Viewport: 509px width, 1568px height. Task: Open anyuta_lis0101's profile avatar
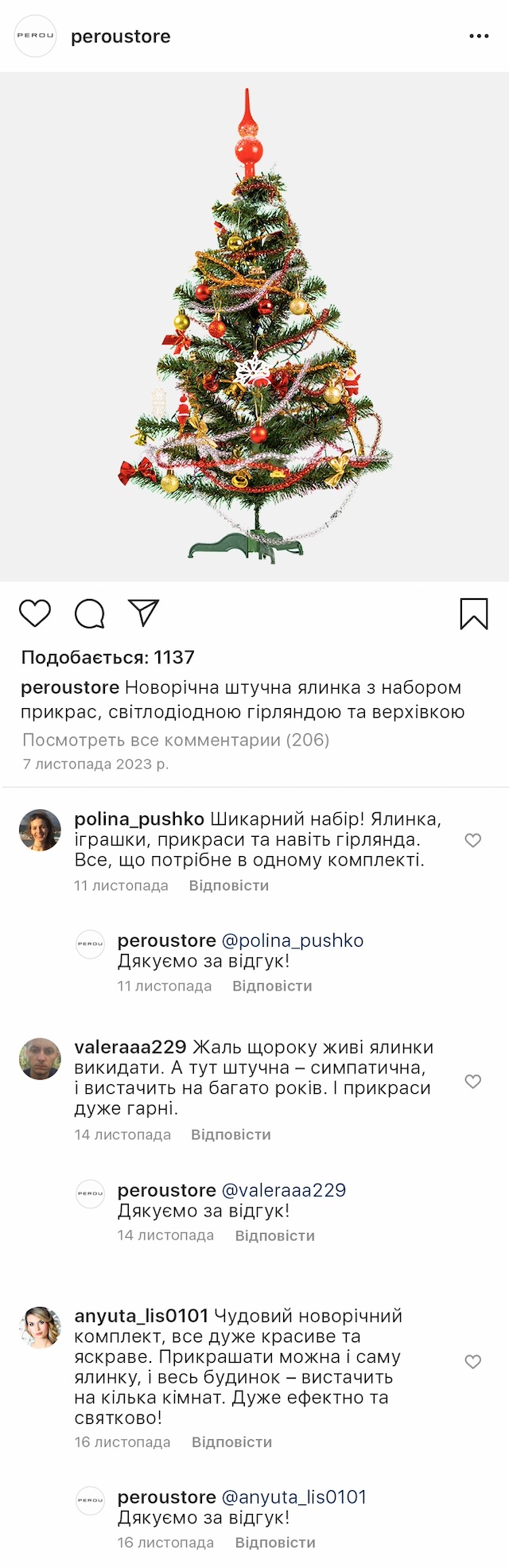[x=40, y=1327]
